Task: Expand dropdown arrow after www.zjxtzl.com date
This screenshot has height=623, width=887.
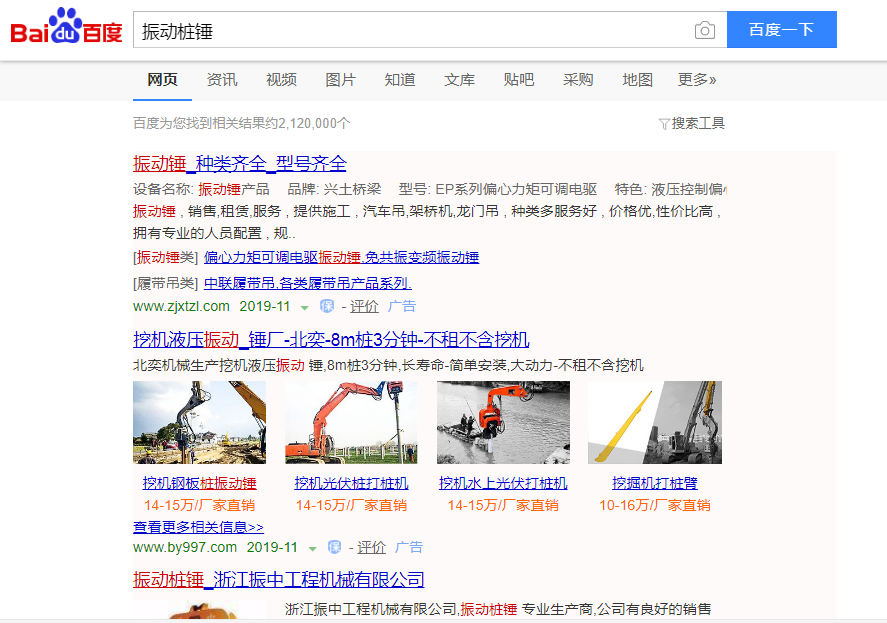Action: pyautogui.click(x=304, y=308)
